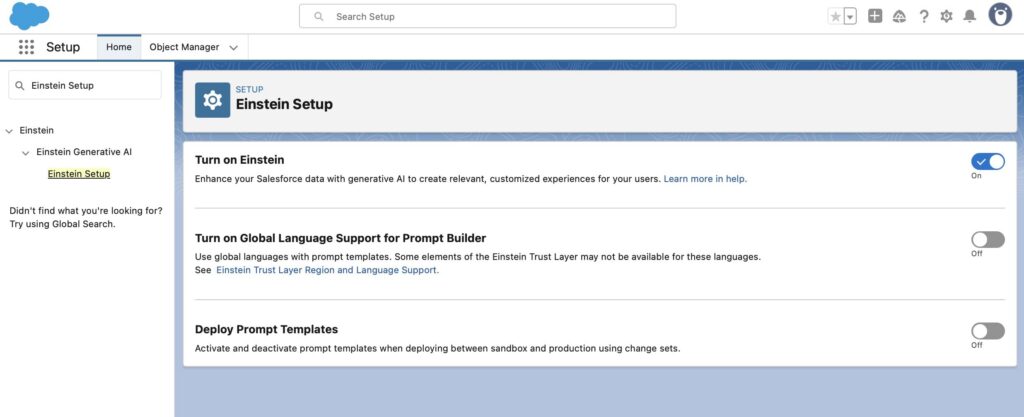Image resolution: width=1024 pixels, height=417 pixels.
Task: Open the Object Manager dropdown chevron
Action: [234, 48]
